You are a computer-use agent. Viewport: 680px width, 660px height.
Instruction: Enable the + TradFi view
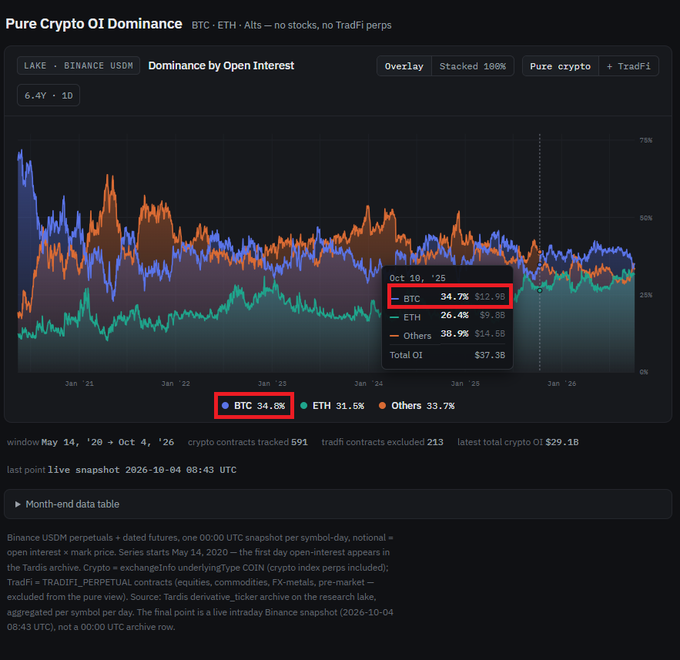tap(628, 66)
